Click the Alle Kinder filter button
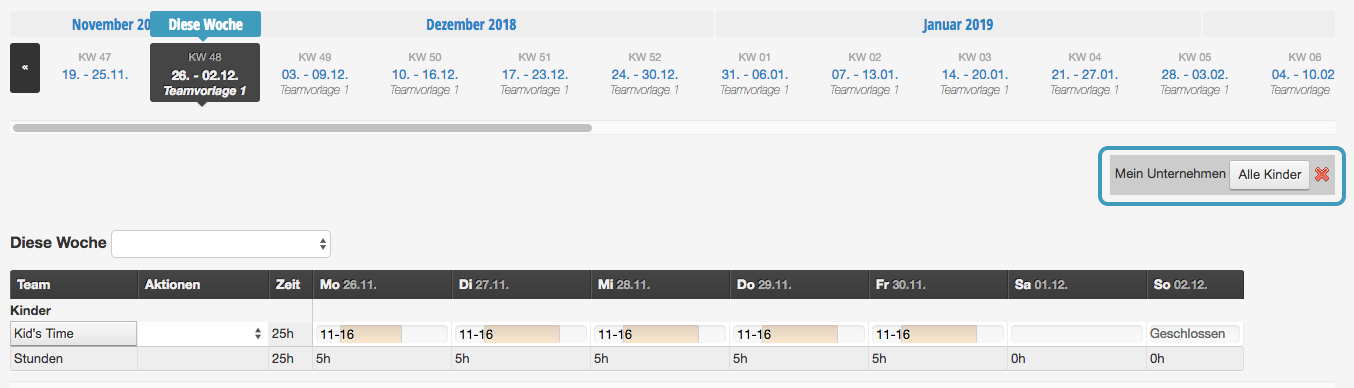Screen dimensions: 1354x388 click(x=1269, y=174)
